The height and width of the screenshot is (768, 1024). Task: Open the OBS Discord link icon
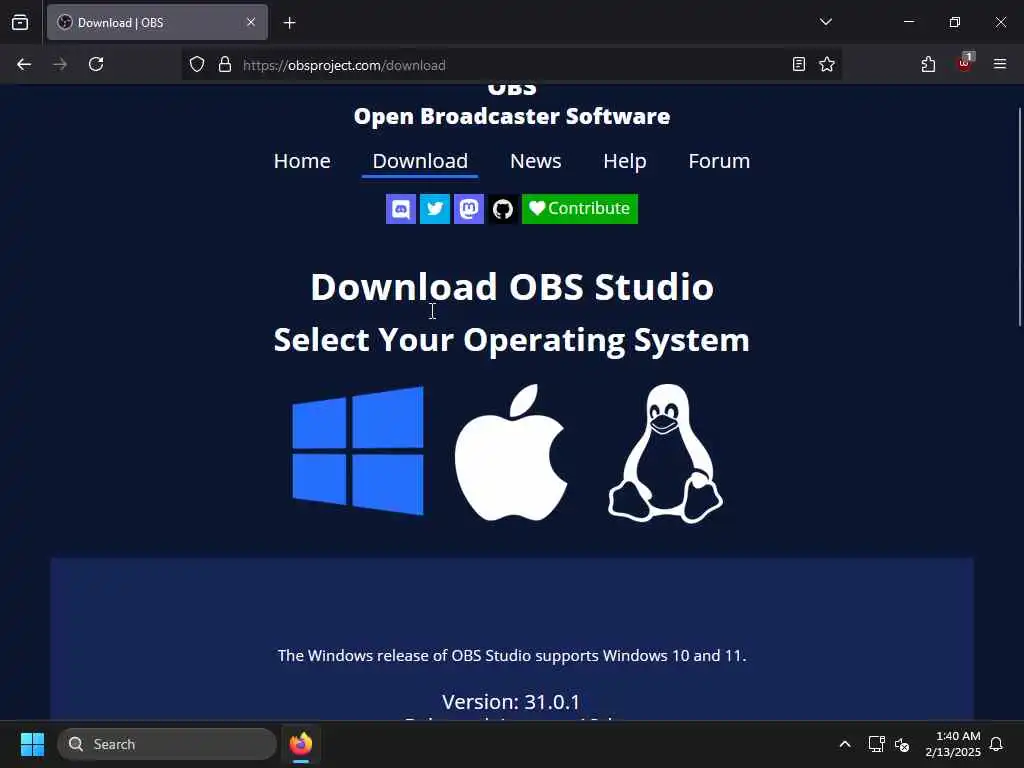[401, 209]
